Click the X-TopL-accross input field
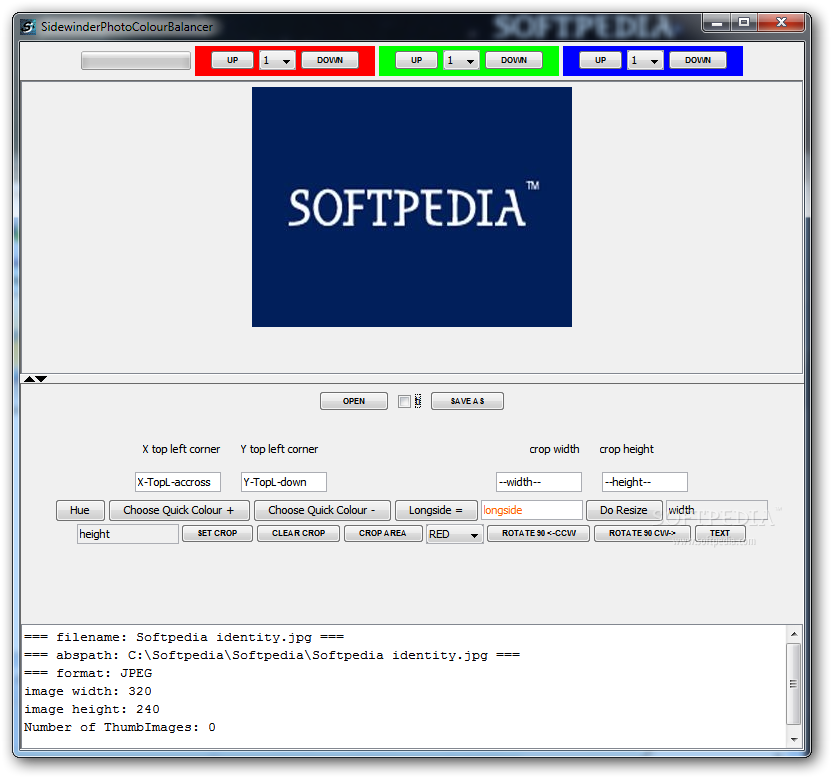Image resolution: width=832 pixels, height=778 pixels. pos(178,482)
